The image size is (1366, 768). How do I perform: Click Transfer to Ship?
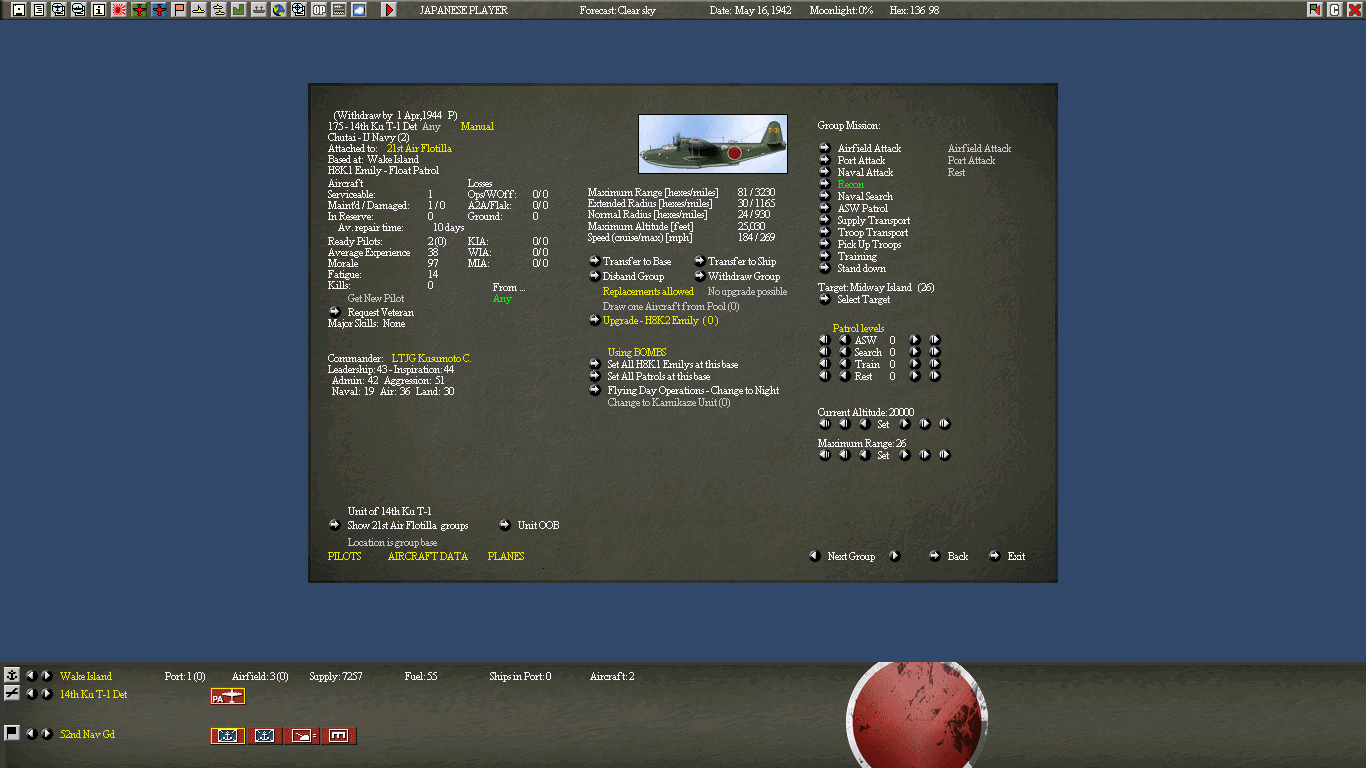[x=700, y=261]
